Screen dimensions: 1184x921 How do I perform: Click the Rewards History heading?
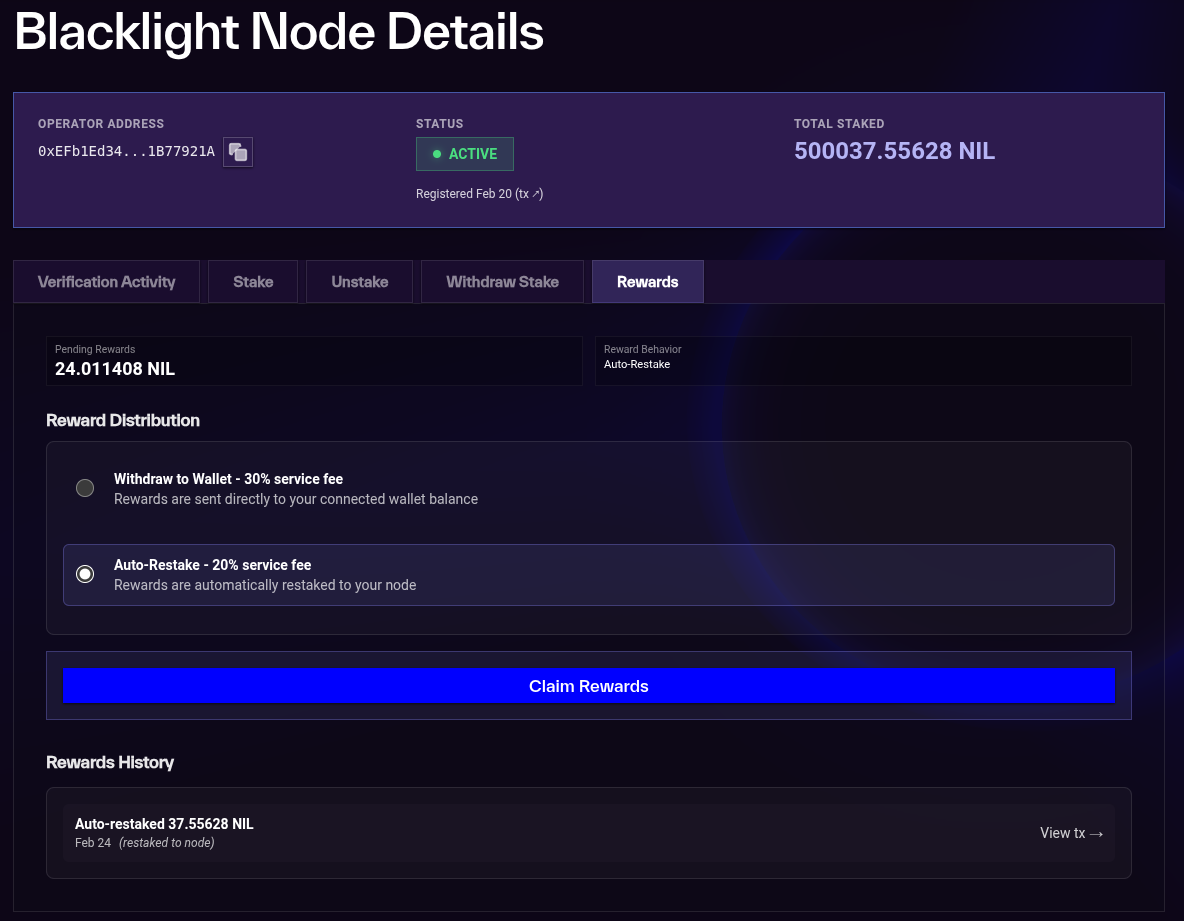[110, 762]
